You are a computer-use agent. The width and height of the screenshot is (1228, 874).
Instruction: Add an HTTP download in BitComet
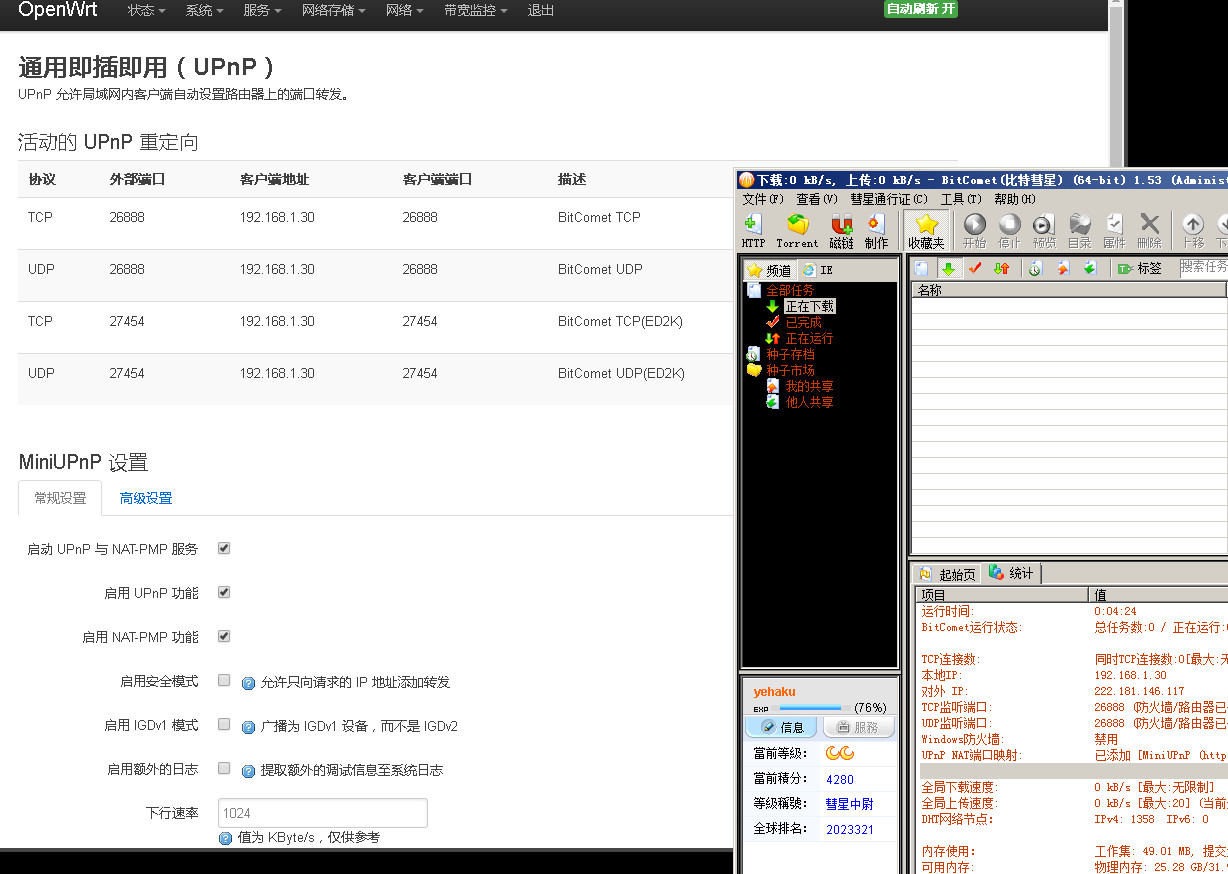click(x=753, y=231)
